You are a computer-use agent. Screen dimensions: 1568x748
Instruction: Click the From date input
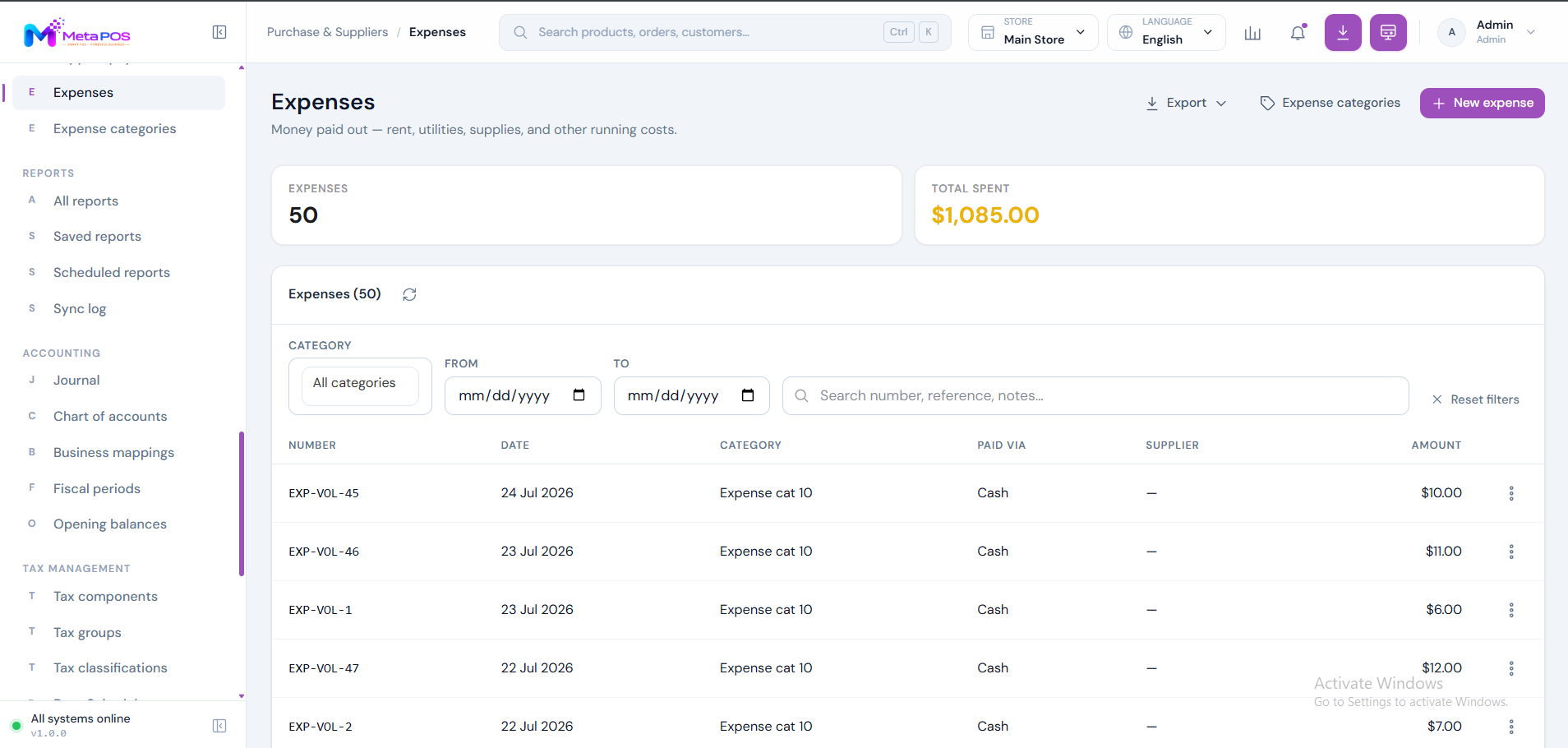(x=523, y=395)
